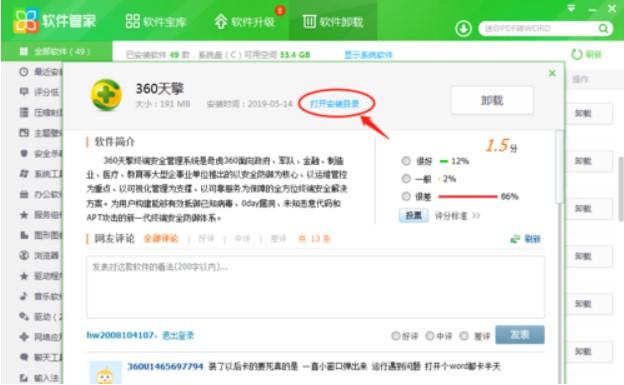This screenshot has width=624, height=385.
Task: Click the 1.5分 rating score
Action: tap(501, 146)
